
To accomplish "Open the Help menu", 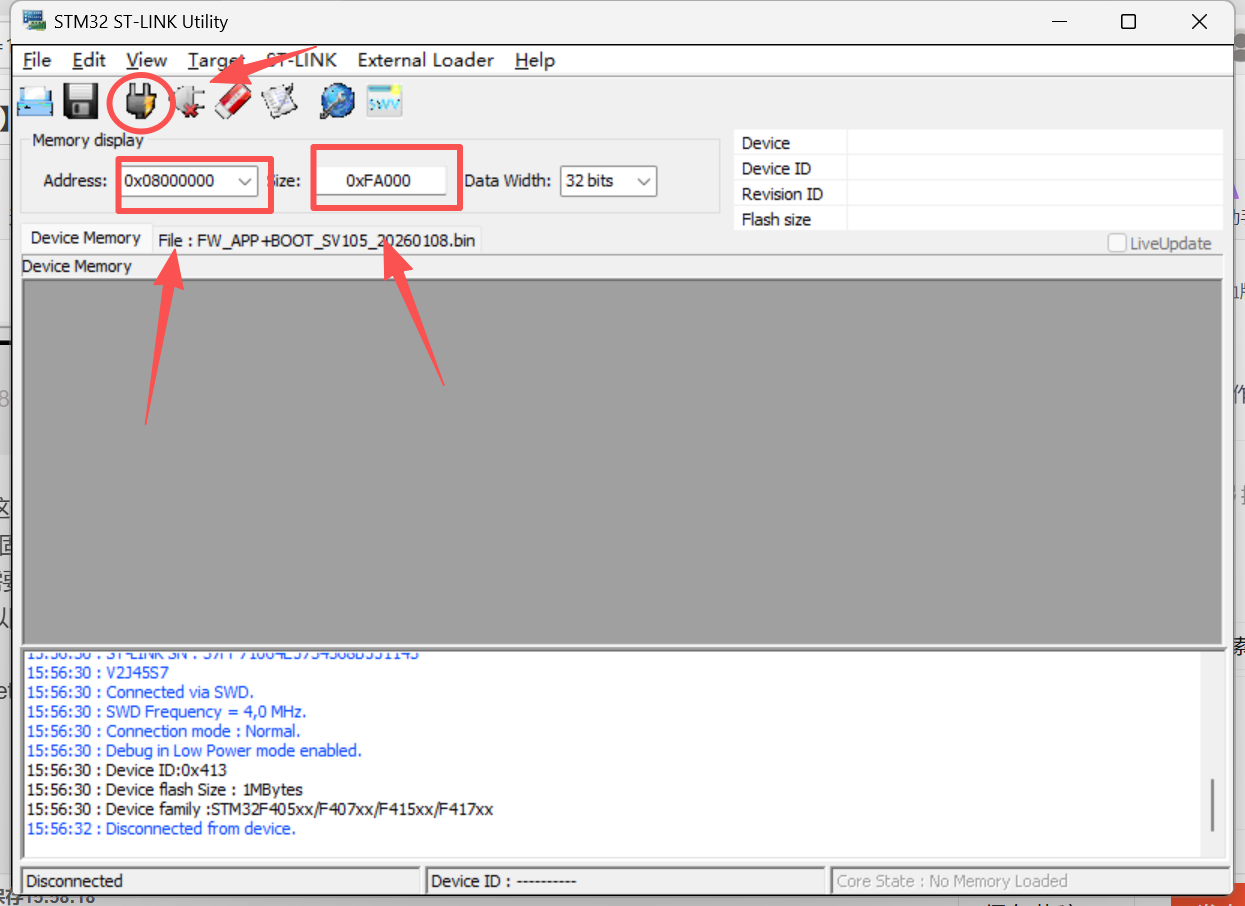I will pos(535,60).
